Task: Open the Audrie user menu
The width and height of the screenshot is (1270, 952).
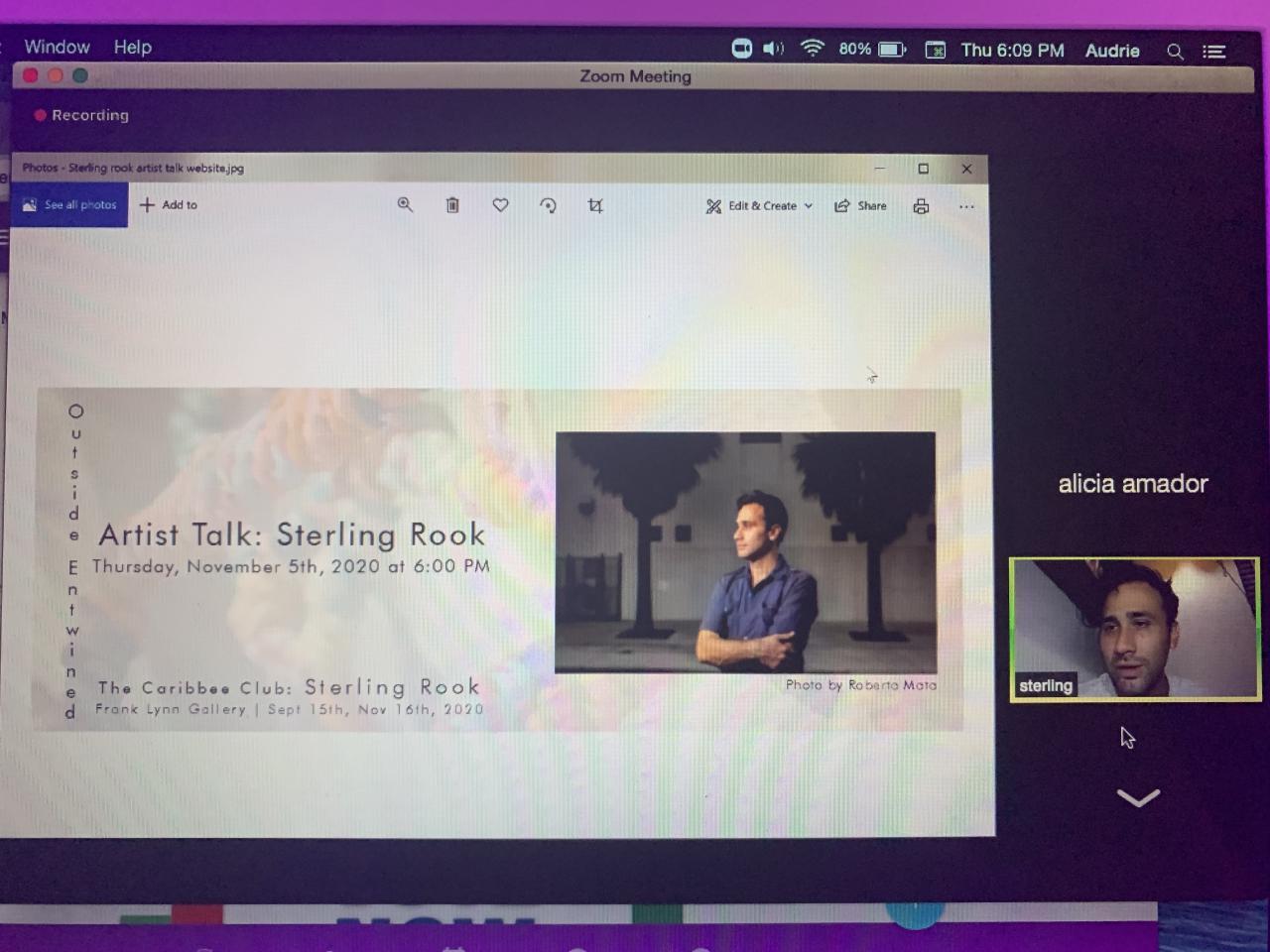Action: 1112,51
